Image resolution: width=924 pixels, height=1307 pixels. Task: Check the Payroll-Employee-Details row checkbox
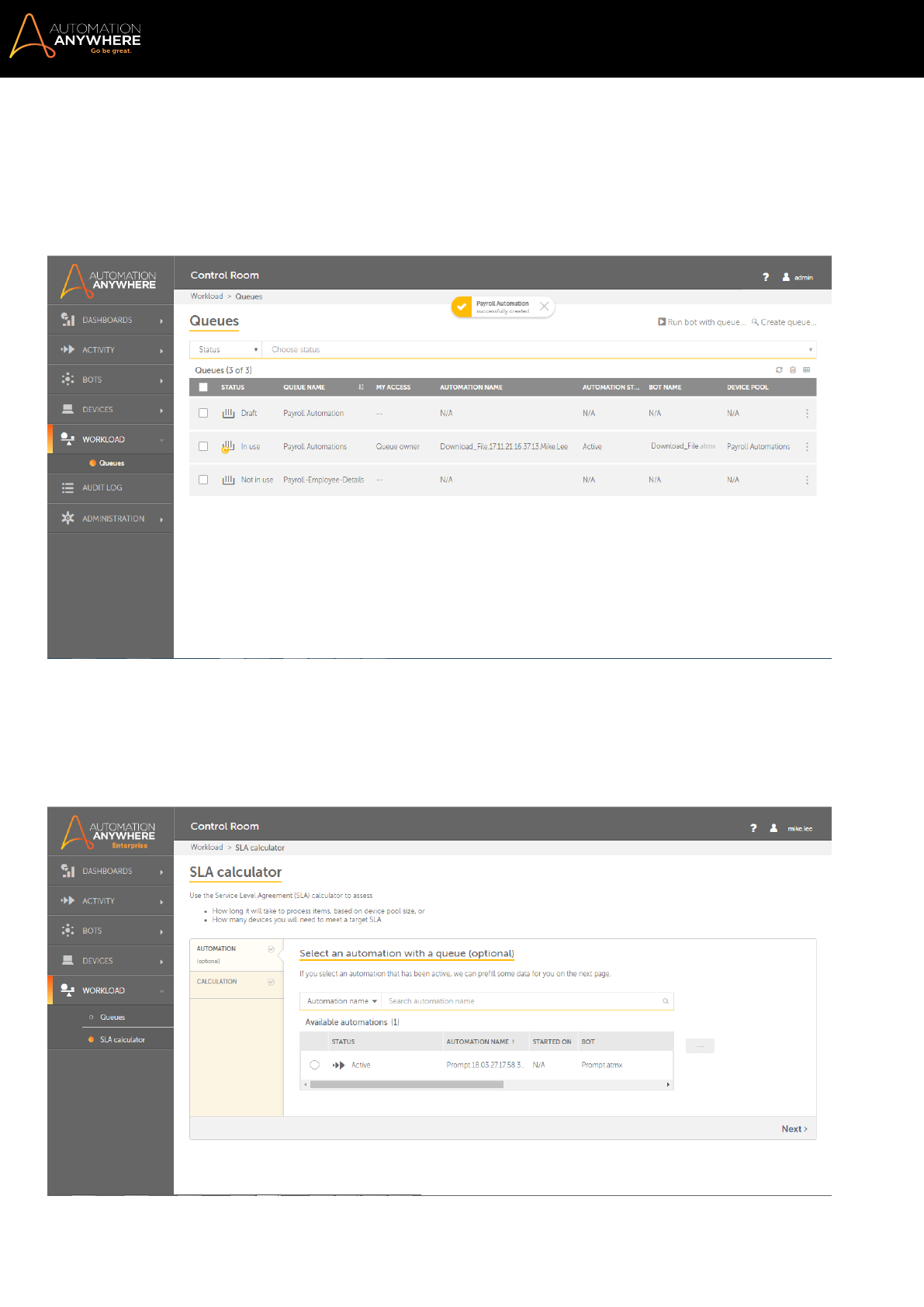203,480
